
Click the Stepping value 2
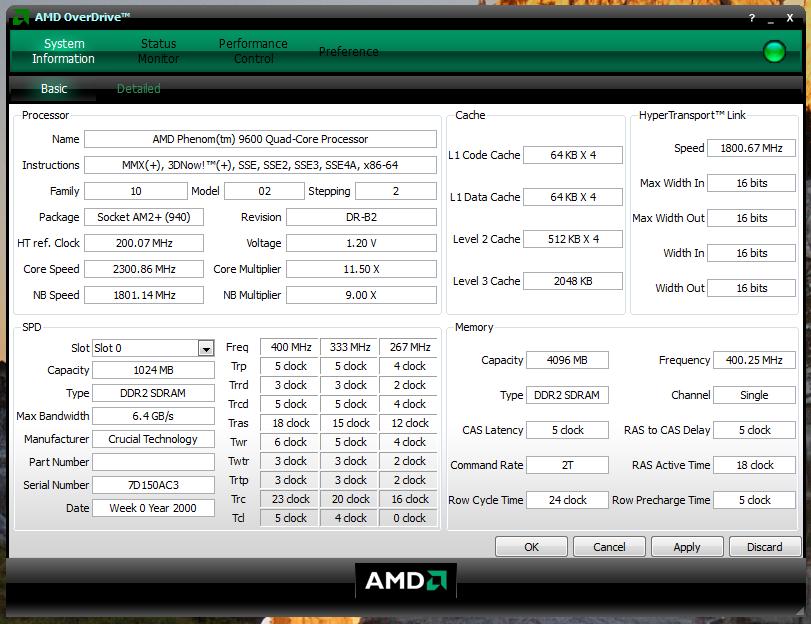pos(396,191)
